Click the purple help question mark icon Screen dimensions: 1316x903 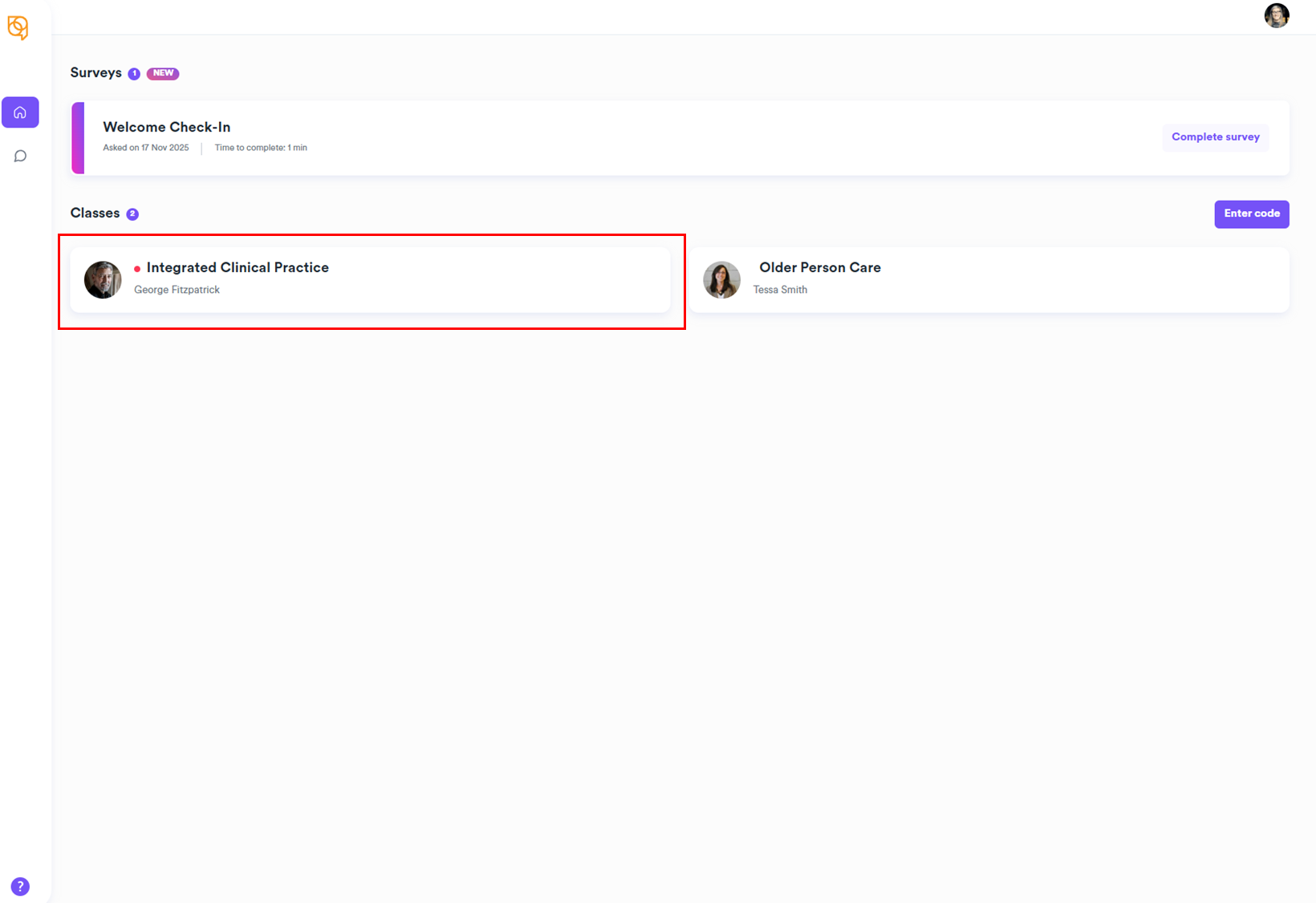[20, 886]
